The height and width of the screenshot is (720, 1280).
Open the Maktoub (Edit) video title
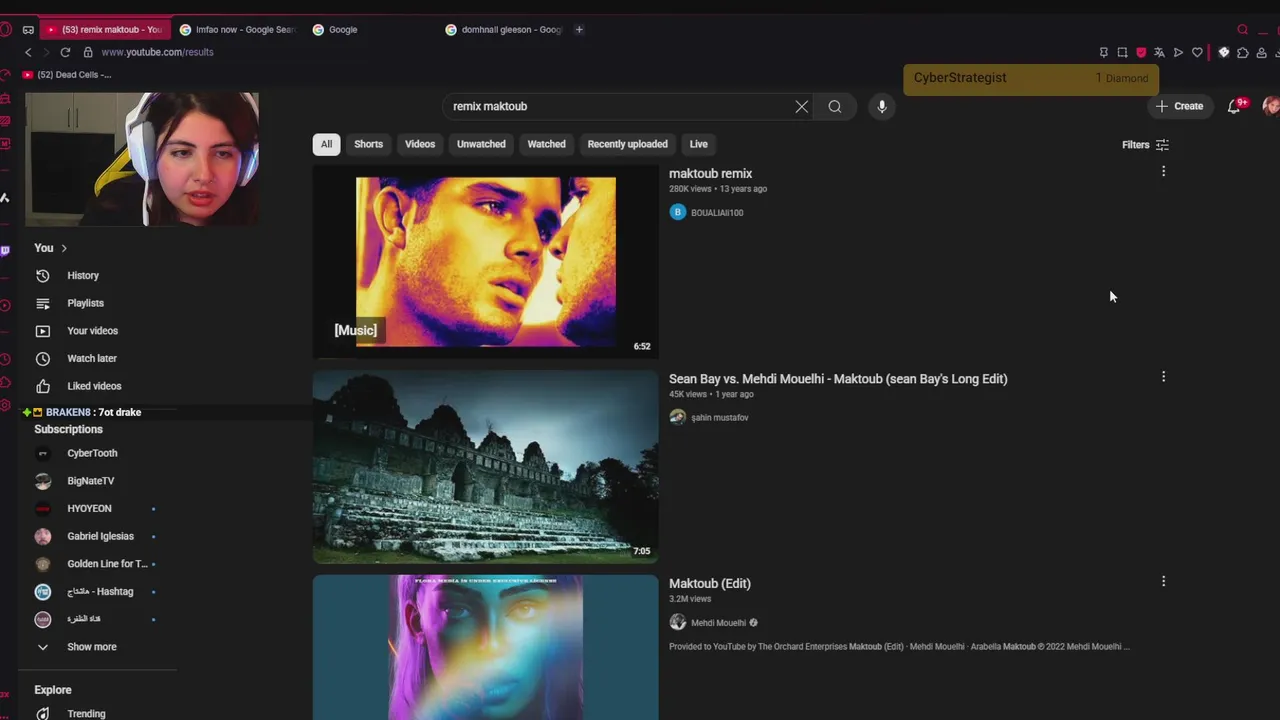point(709,584)
